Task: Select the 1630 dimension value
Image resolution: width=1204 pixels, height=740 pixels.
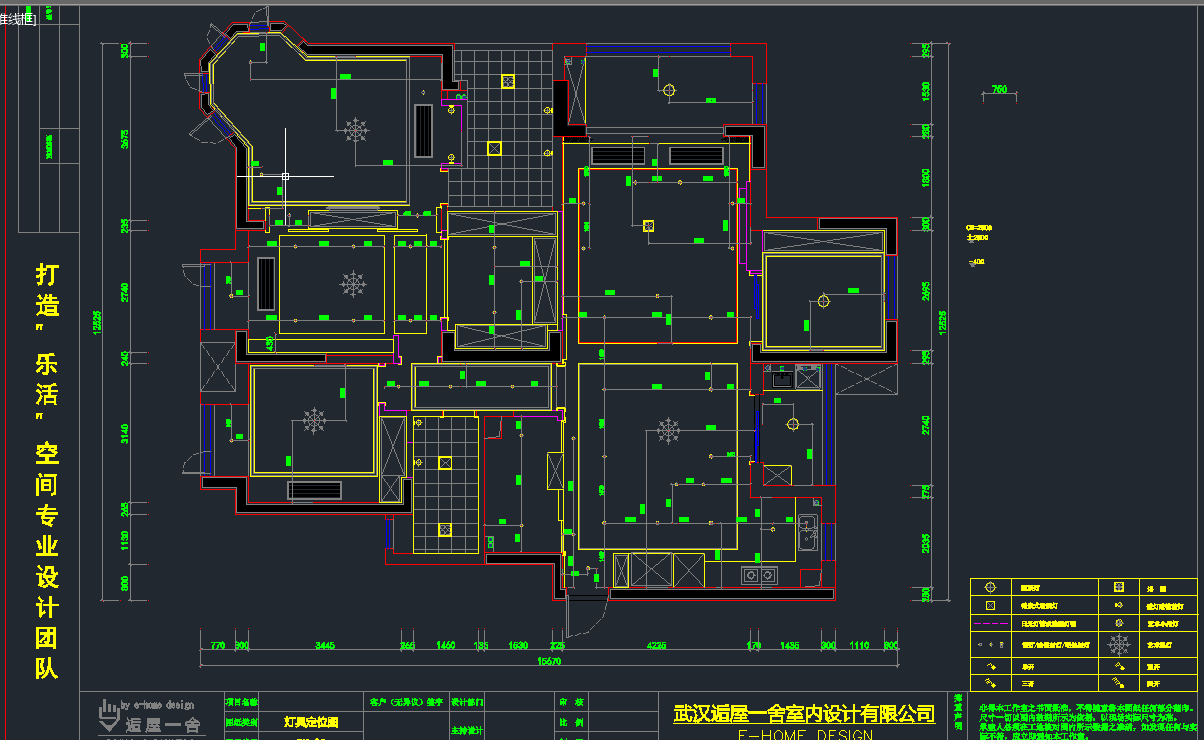Action: 518,646
